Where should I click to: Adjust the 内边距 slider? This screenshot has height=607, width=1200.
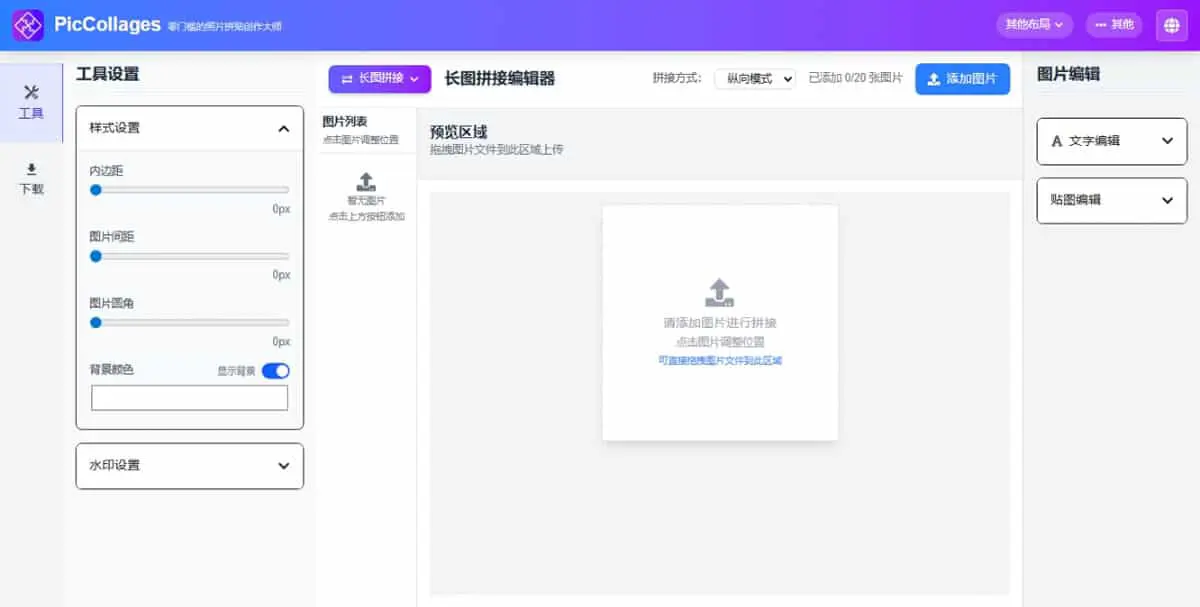190,190
